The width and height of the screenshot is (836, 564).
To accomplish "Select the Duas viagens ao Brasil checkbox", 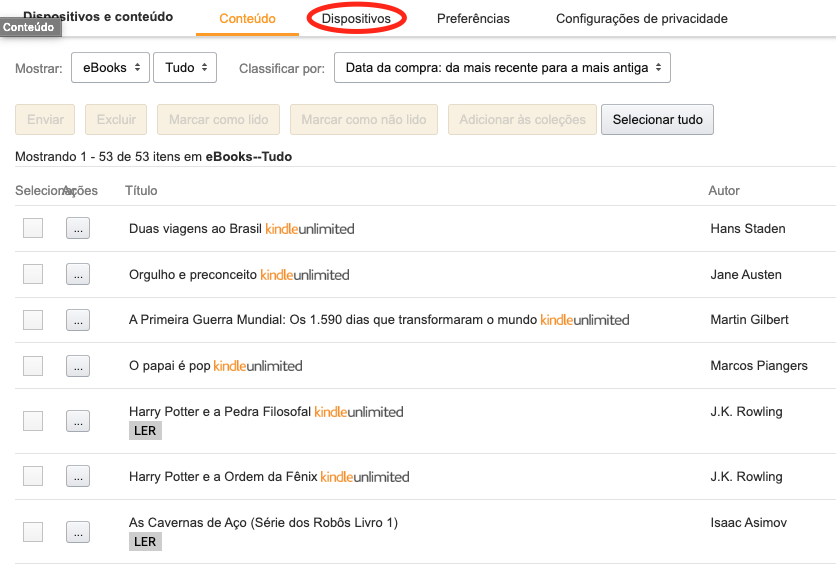I will pyautogui.click(x=33, y=228).
